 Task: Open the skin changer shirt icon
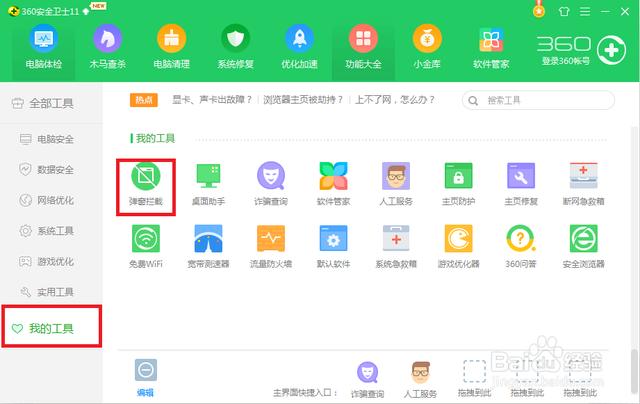(564, 11)
